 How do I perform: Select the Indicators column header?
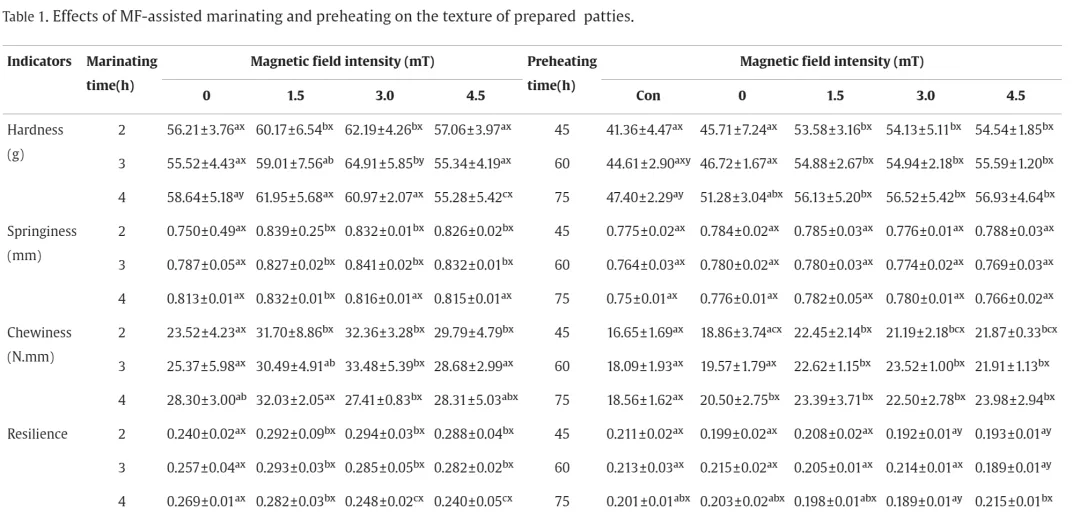pos(39,61)
